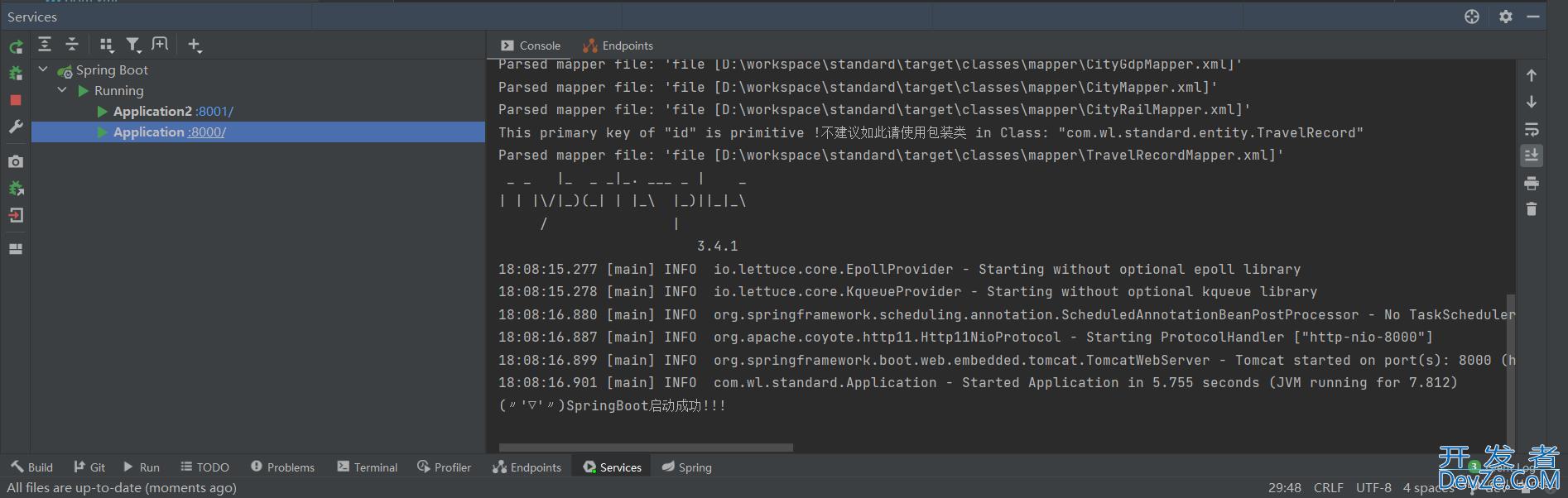Collapse the Running group node
Image resolution: width=1568 pixels, height=498 pixels.
coord(62,90)
